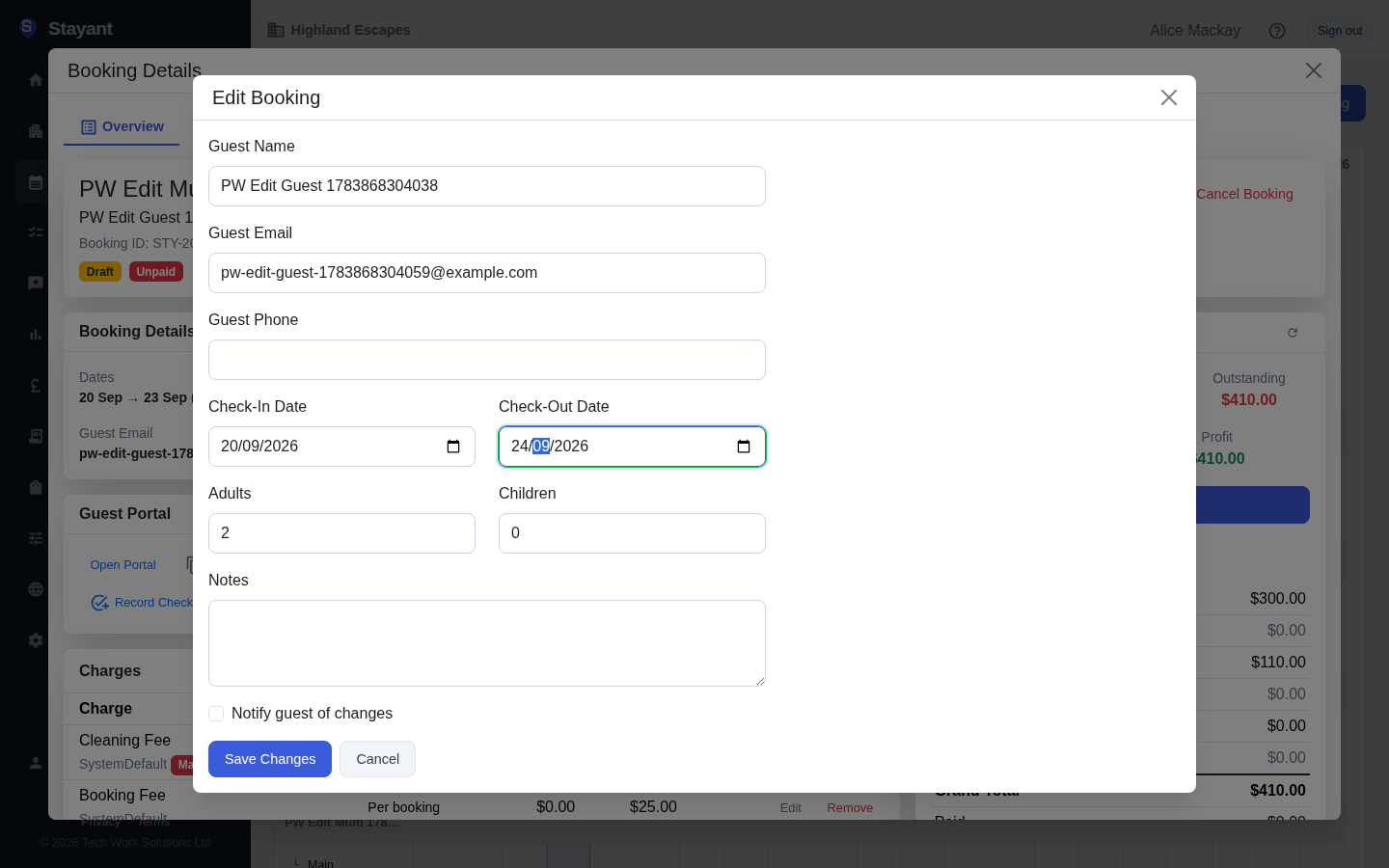The width and height of the screenshot is (1389, 868).
Task: Click the help question mark icon
Action: pos(1277,31)
